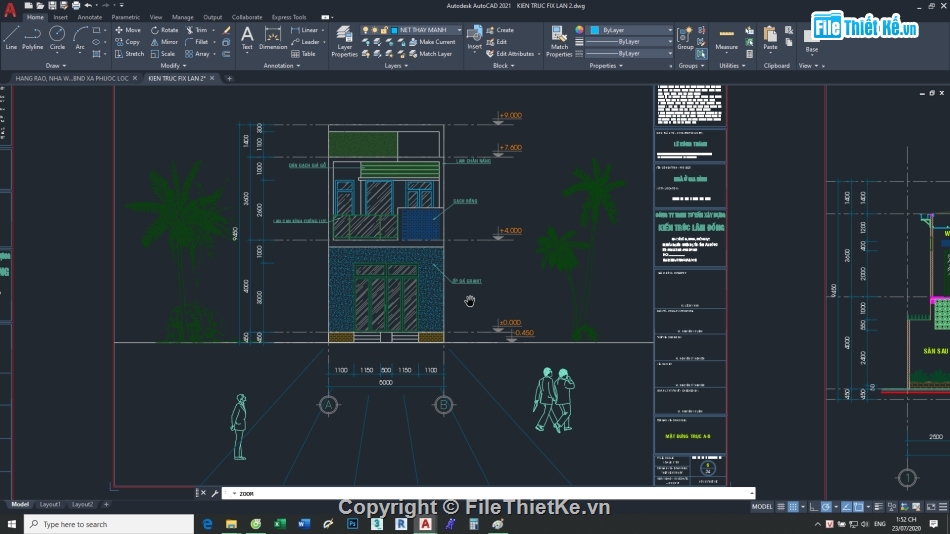Viewport: 950px width, 534px height.
Task: Click Edit Attributes button
Action: (510, 54)
